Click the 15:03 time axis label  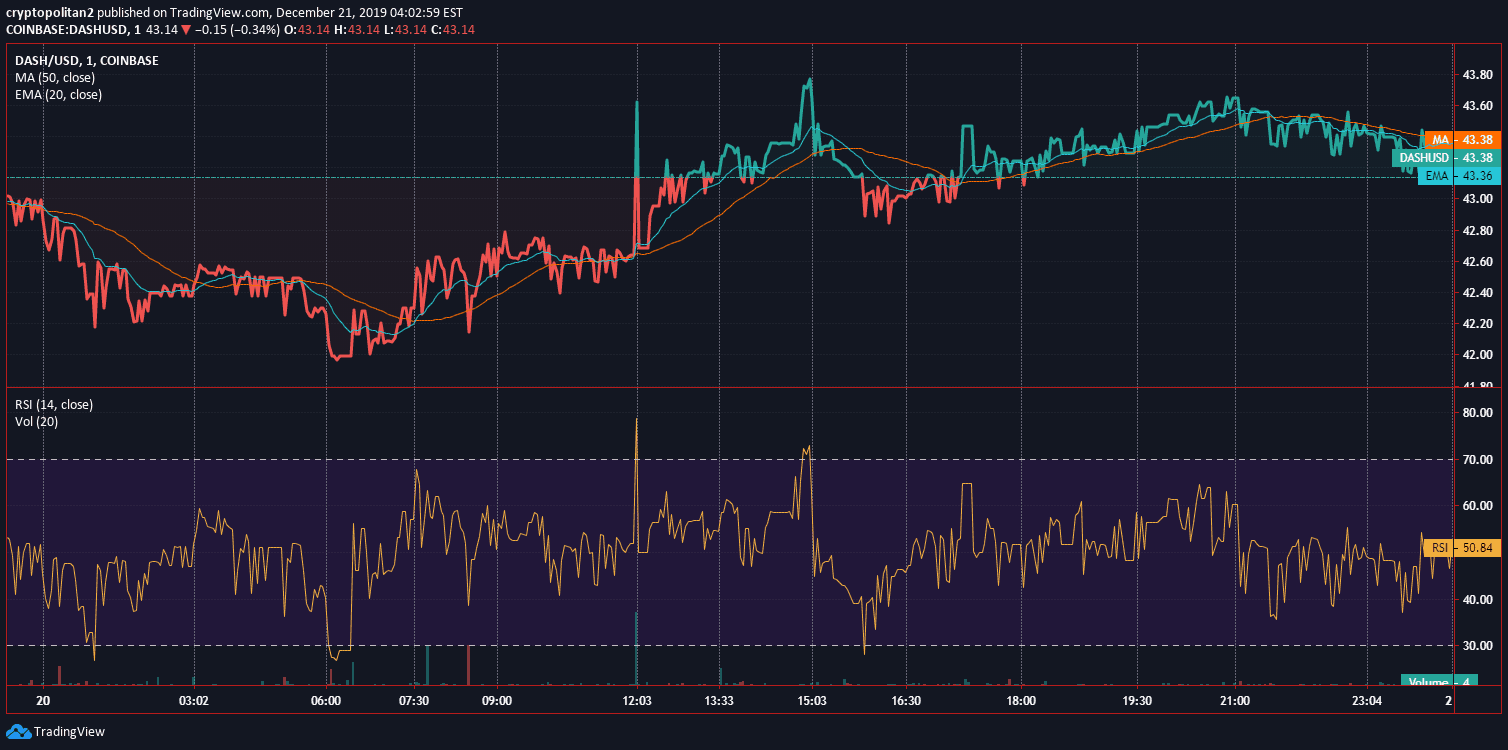(811, 701)
